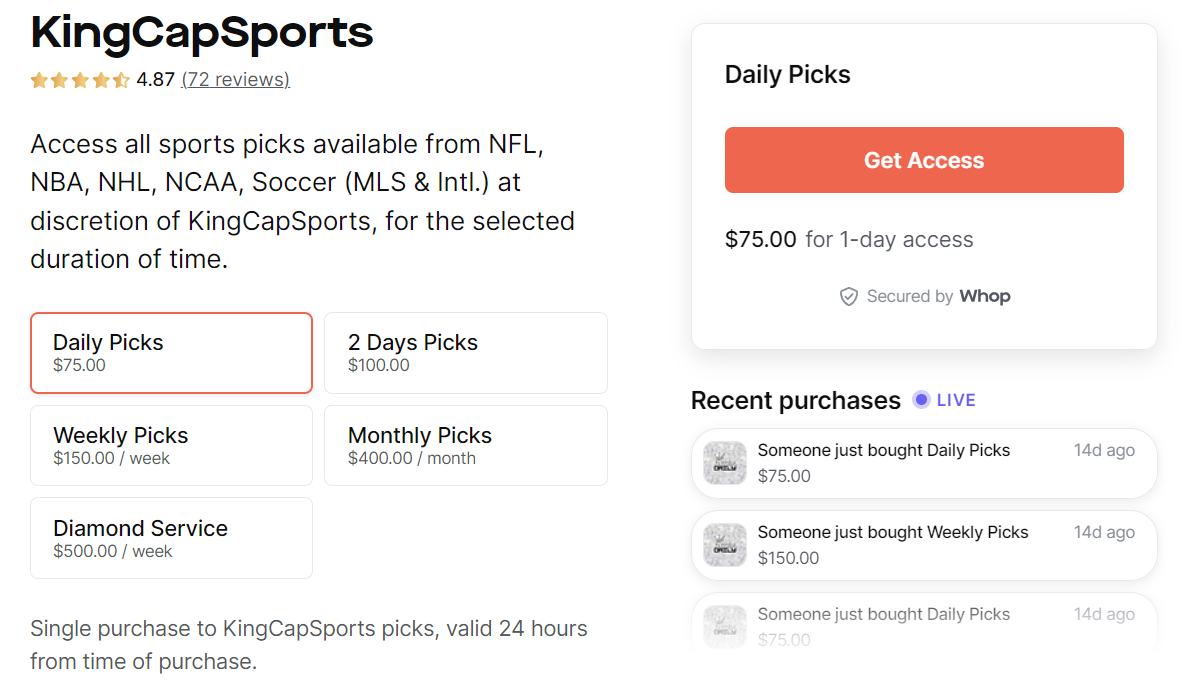
Task: Click the Whop logo in the purchase card
Action: (x=986, y=296)
